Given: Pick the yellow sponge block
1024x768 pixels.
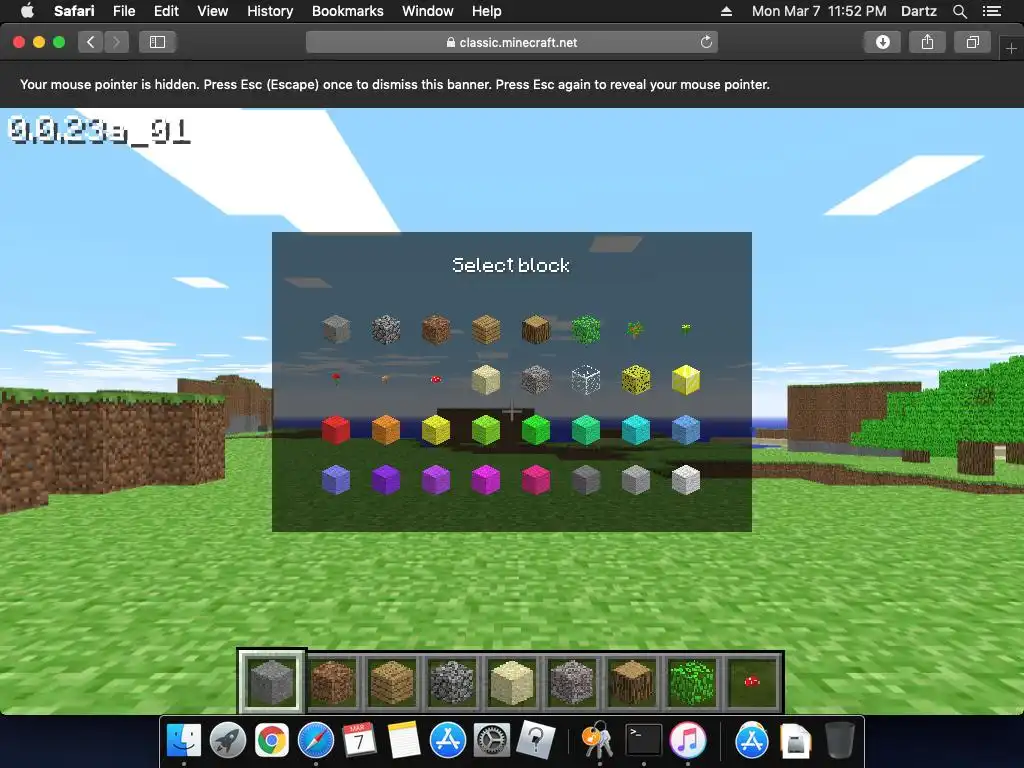Looking at the screenshot, I should [x=636, y=379].
